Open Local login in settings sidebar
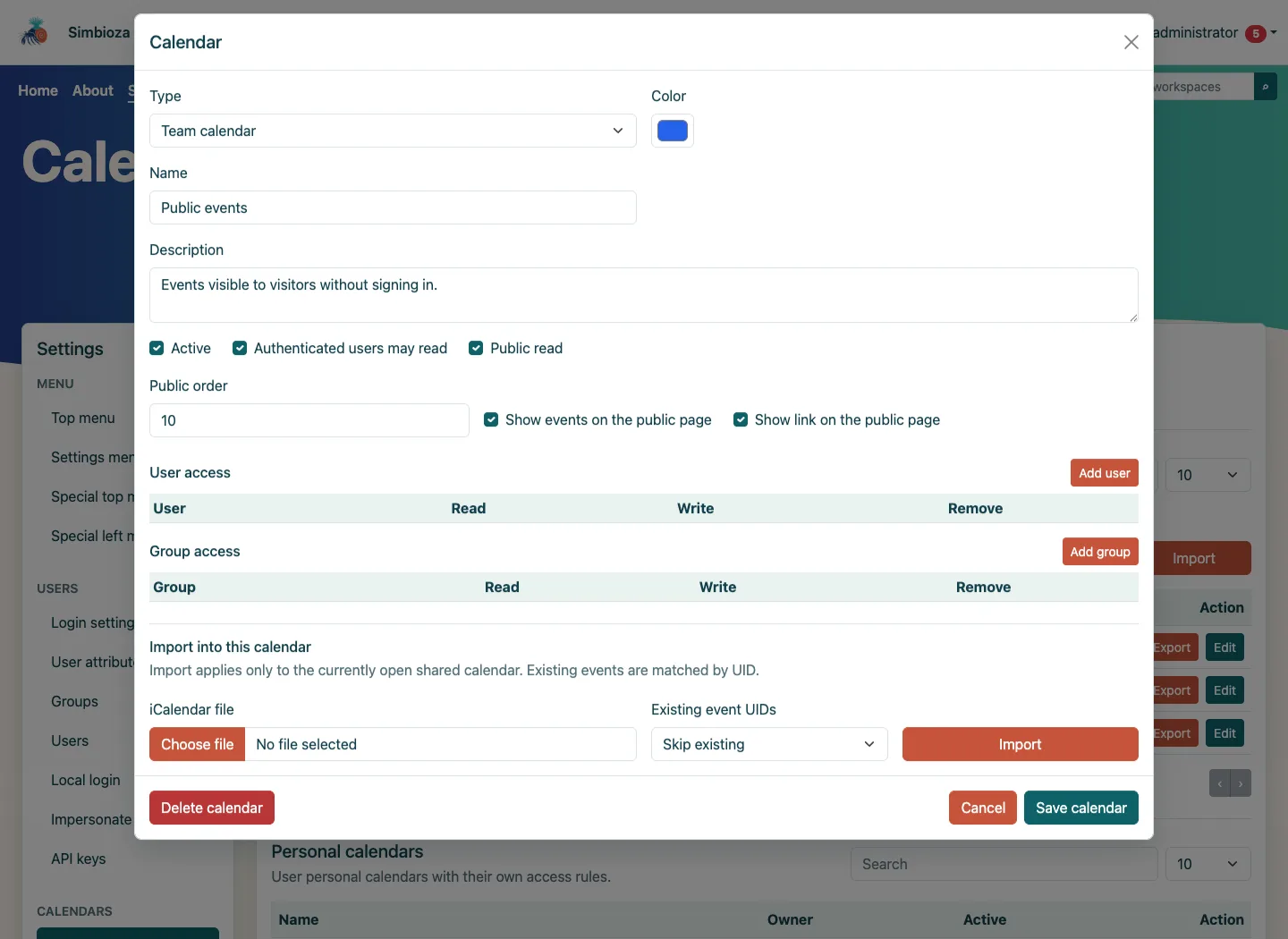 (x=86, y=780)
